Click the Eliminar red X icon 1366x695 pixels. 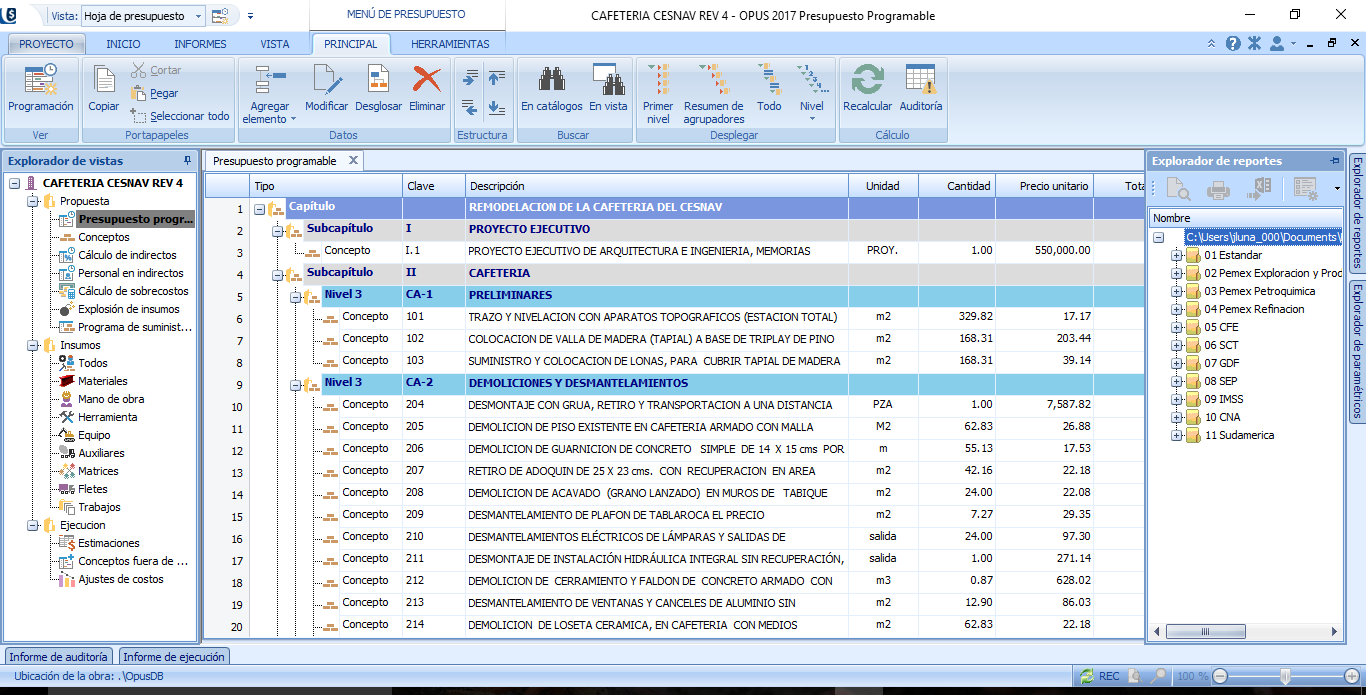click(427, 80)
